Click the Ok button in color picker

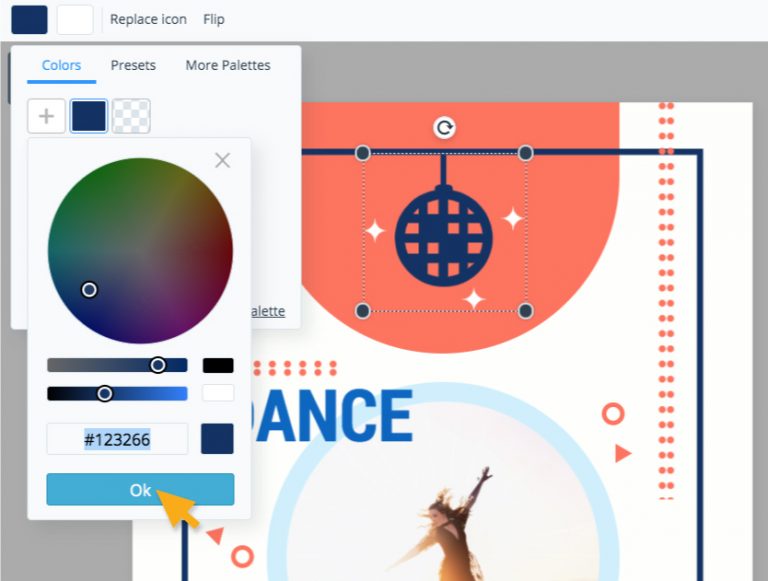[140, 489]
